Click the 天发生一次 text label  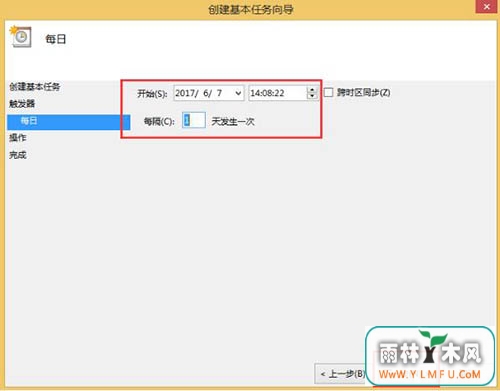point(233,121)
